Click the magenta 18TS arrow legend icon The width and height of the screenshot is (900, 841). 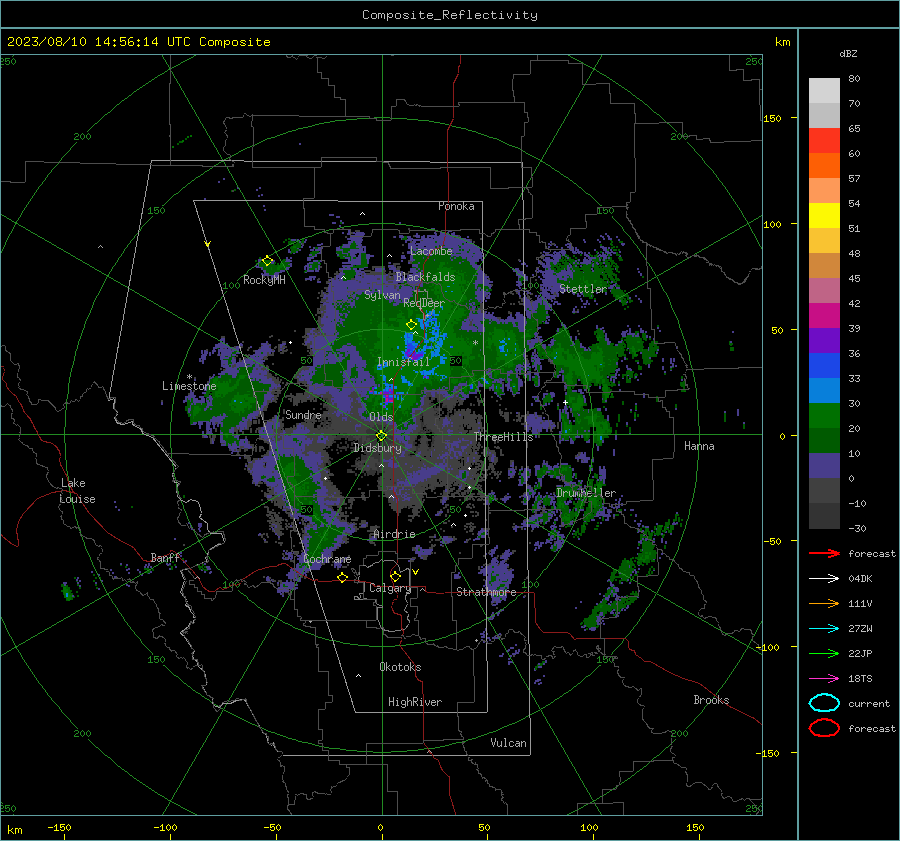point(824,678)
